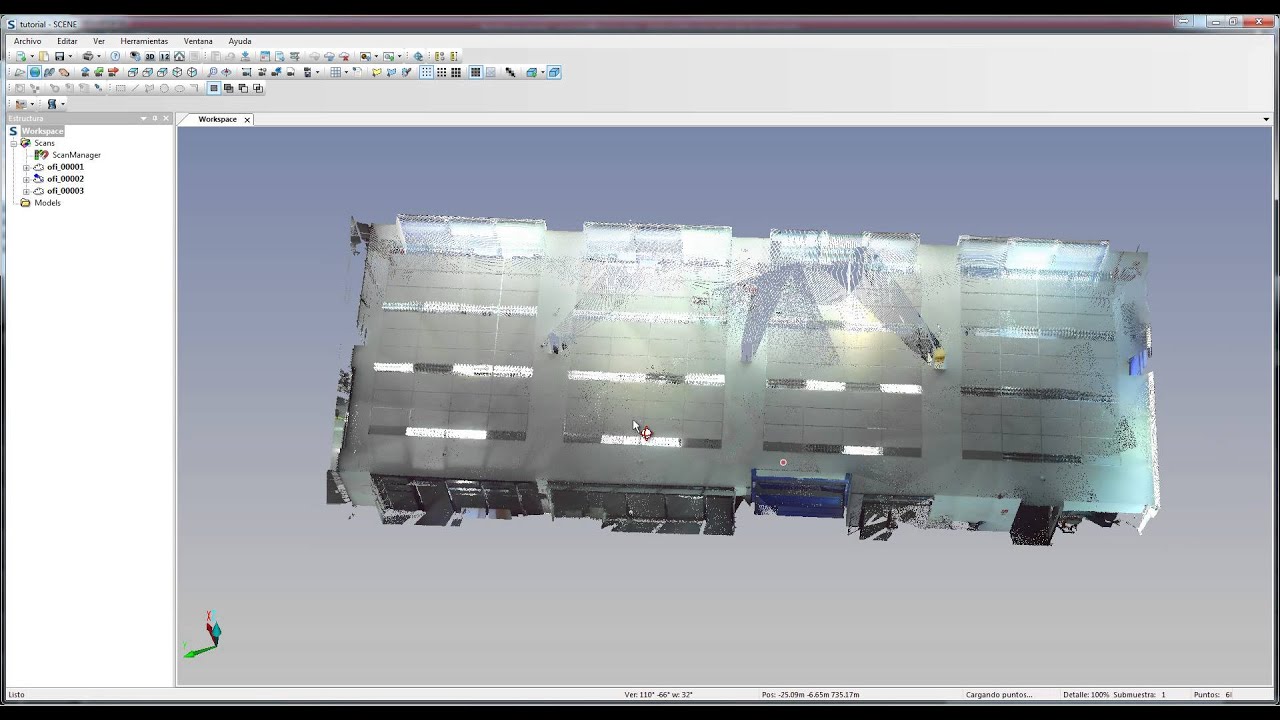Click the red target center-rotation icon
The width and height of the screenshot is (1280, 720).
(226, 72)
